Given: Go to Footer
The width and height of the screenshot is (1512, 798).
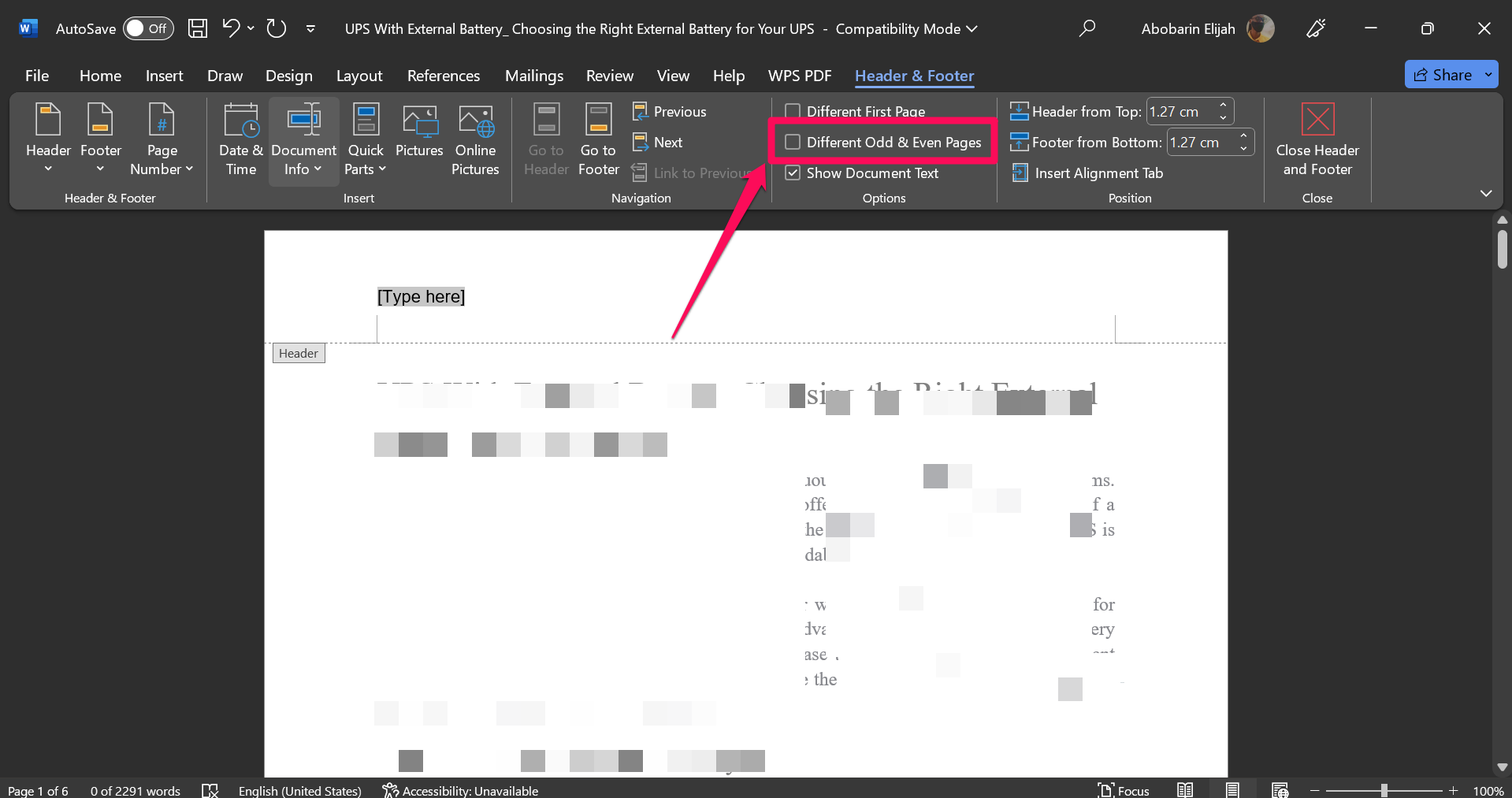Looking at the screenshot, I should pos(598,139).
